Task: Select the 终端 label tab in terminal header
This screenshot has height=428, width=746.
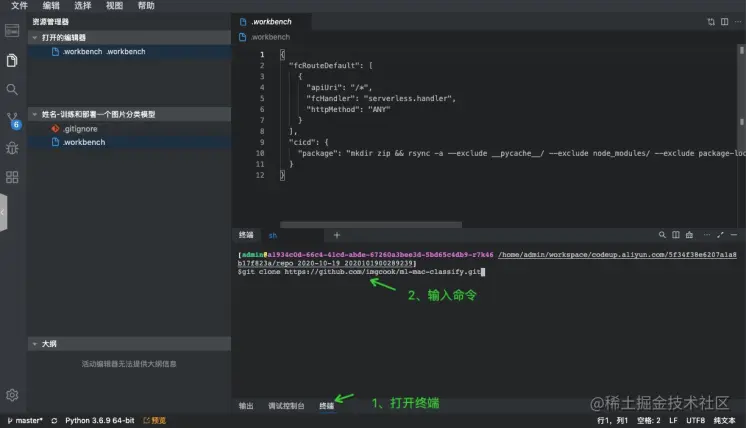Action: click(246, 235)
